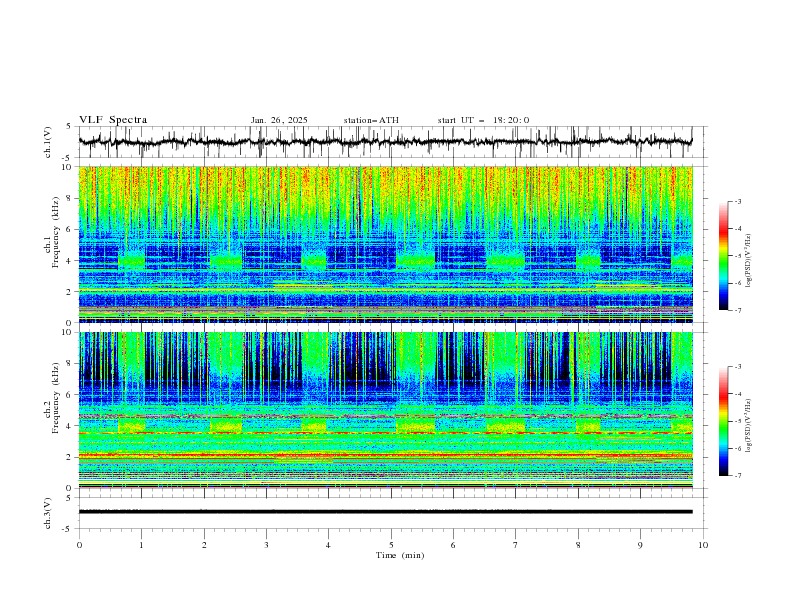
Task: Click the lower color scale bar
Action: click(x=723, y=421)
